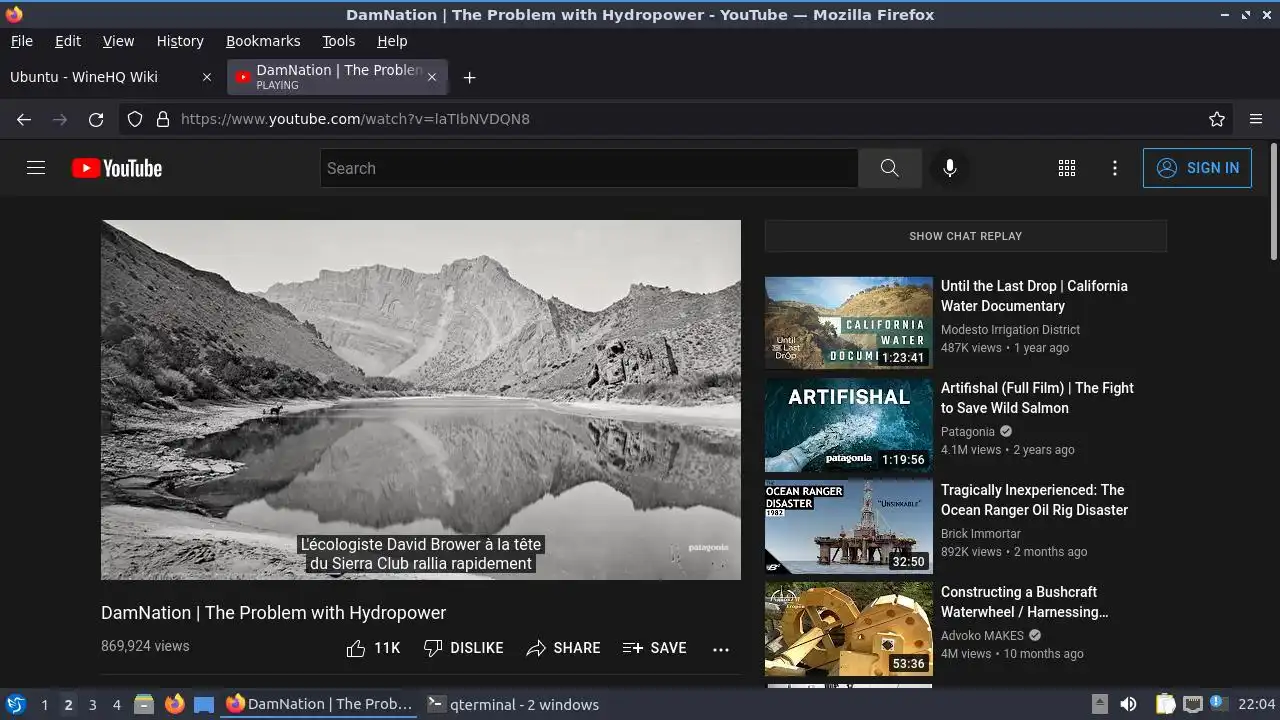Open the History menu
Image resolution: width=1280 pixels, height=720 pixels.
pyautogui.click(x=180, y=41)
